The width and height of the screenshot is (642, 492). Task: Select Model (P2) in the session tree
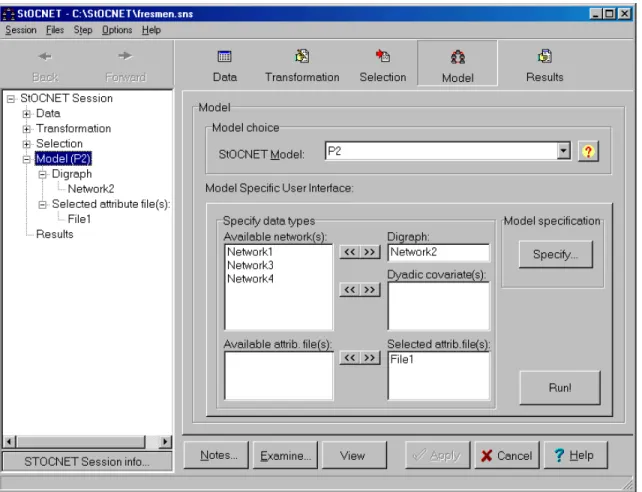[x=63, y=159]
